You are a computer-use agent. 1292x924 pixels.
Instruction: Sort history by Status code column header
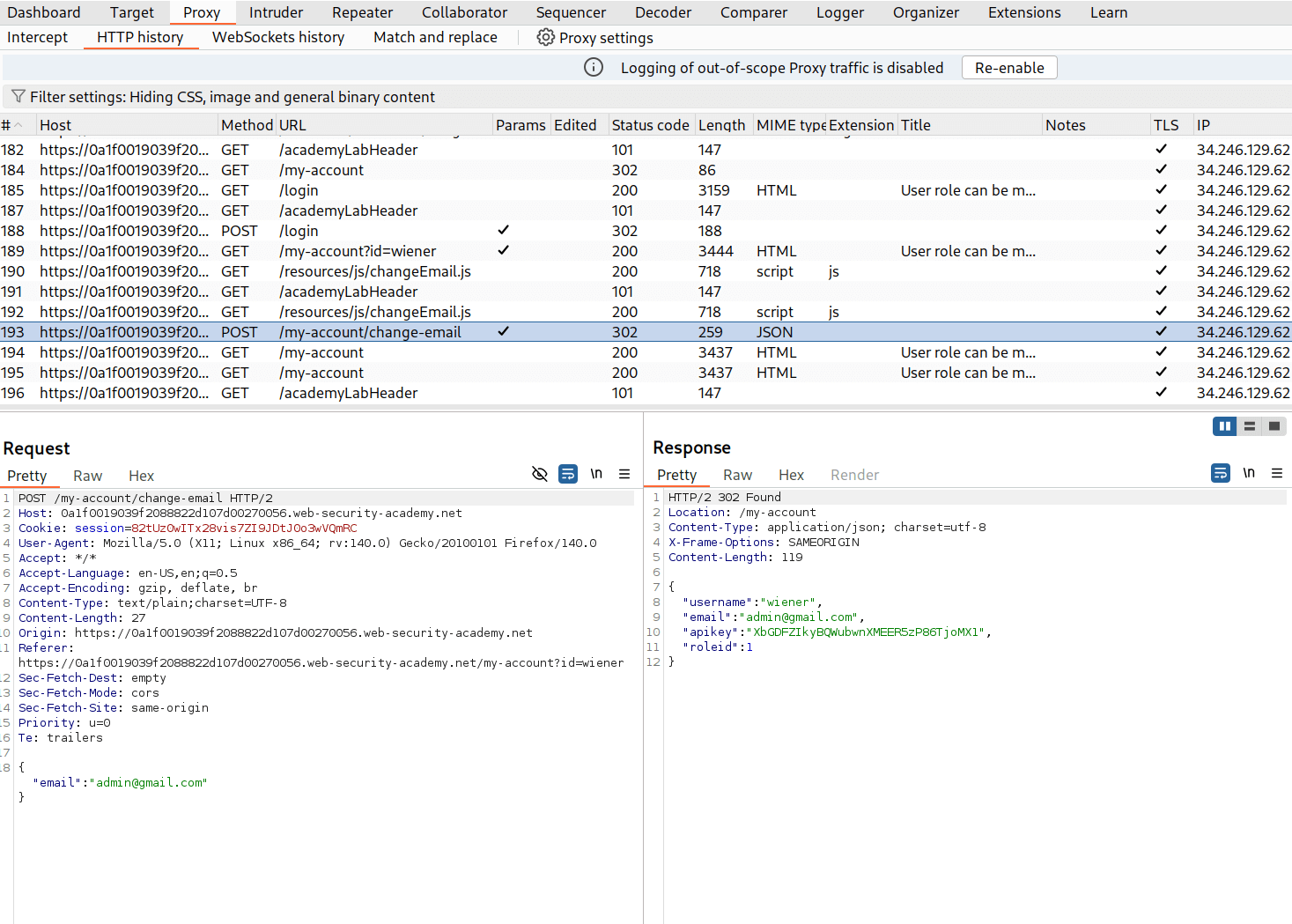(650, 124)
